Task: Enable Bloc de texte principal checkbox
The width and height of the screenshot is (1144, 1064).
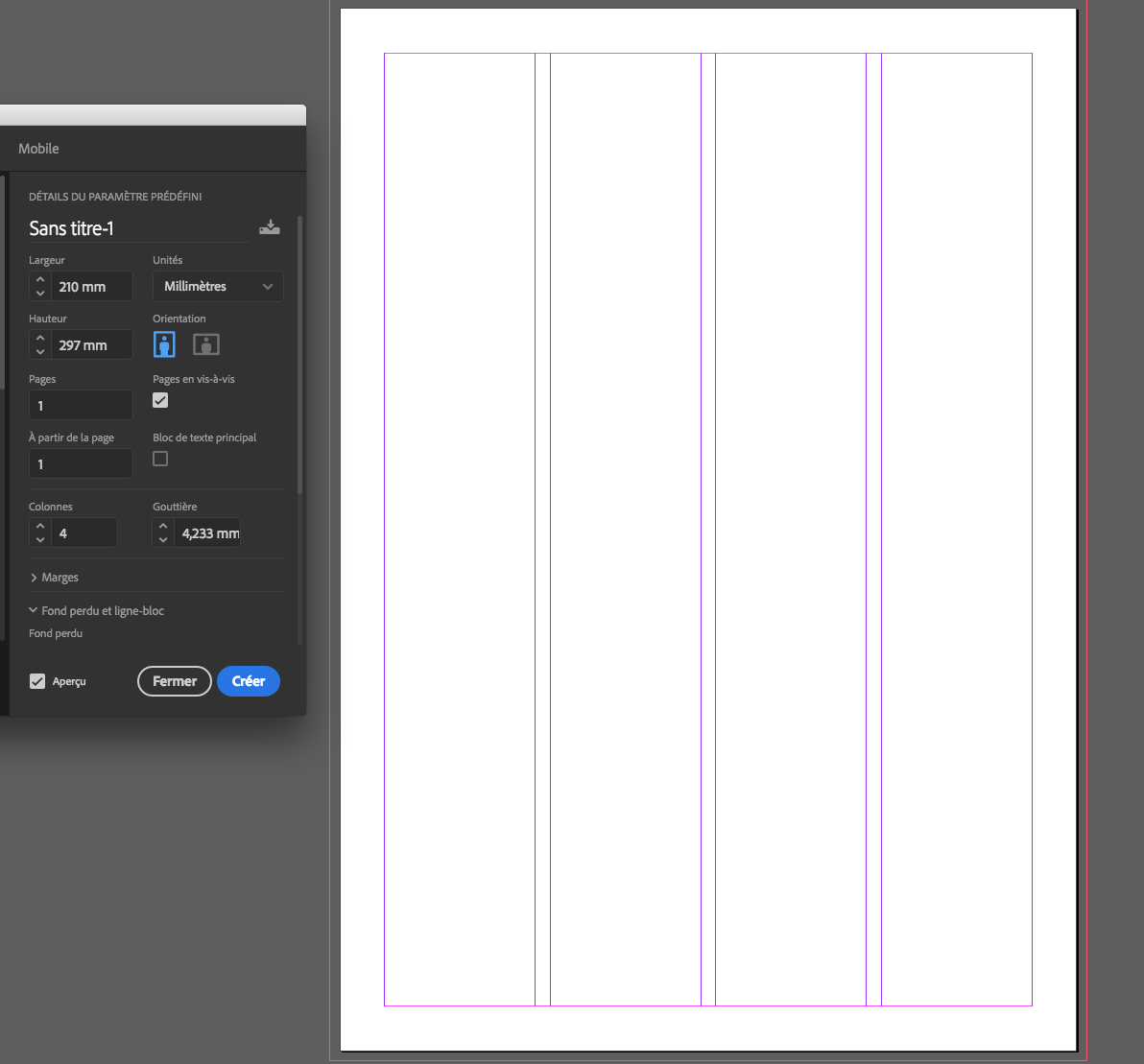Action: (x=160, y=459)
